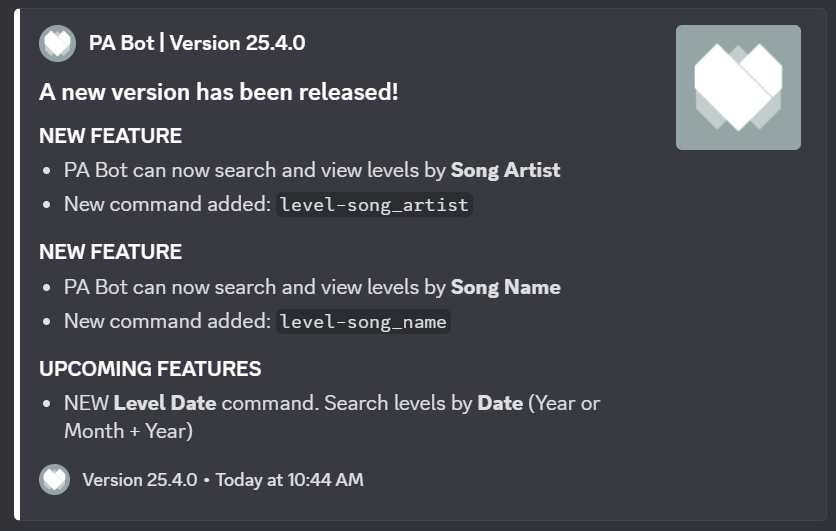The image size is (836, 531).
Task: Select the "A new version has been released!" title
Action: coord(218,92)
